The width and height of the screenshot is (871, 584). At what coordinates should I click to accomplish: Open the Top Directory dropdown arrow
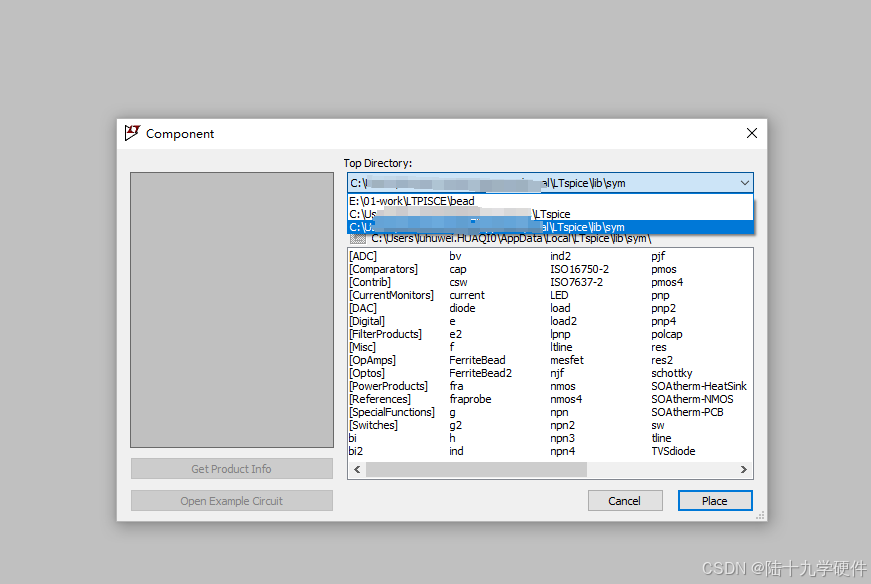click(744, 183)
